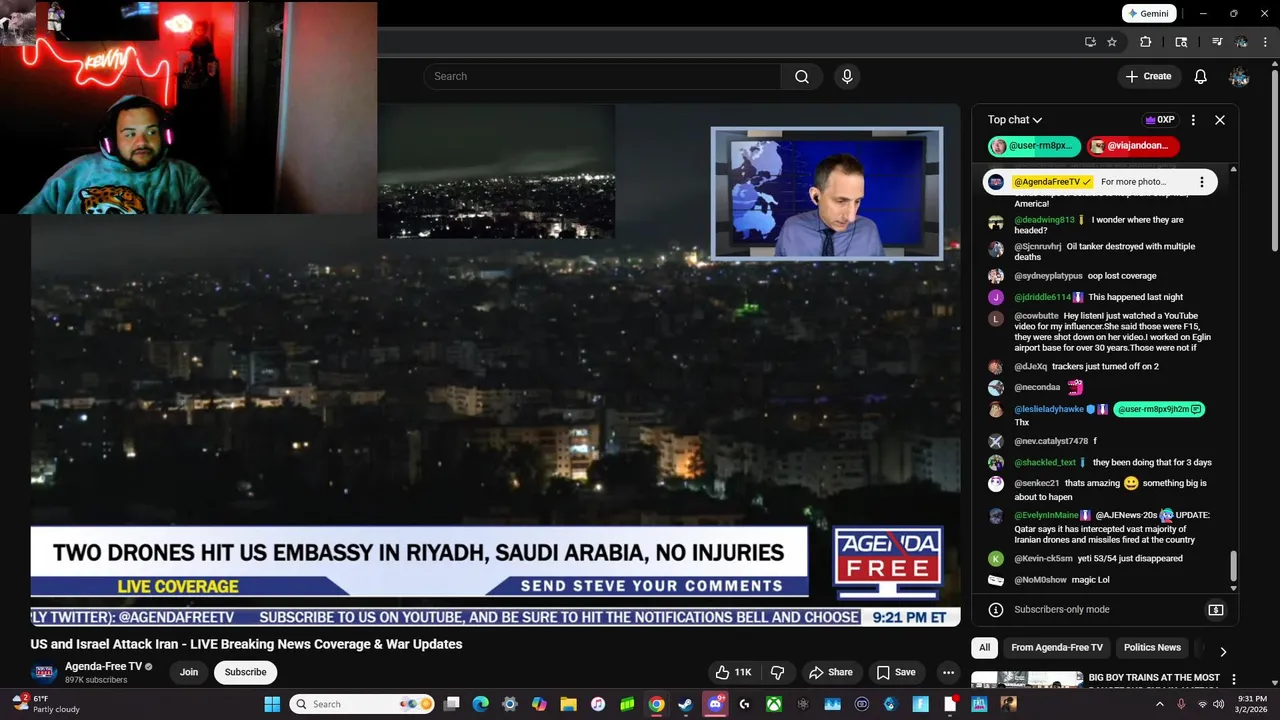Click @user-rm8px9jh2m reply tag in chat
The width and height of the screenshot is (1280, 720).
tap(1160, 409)
